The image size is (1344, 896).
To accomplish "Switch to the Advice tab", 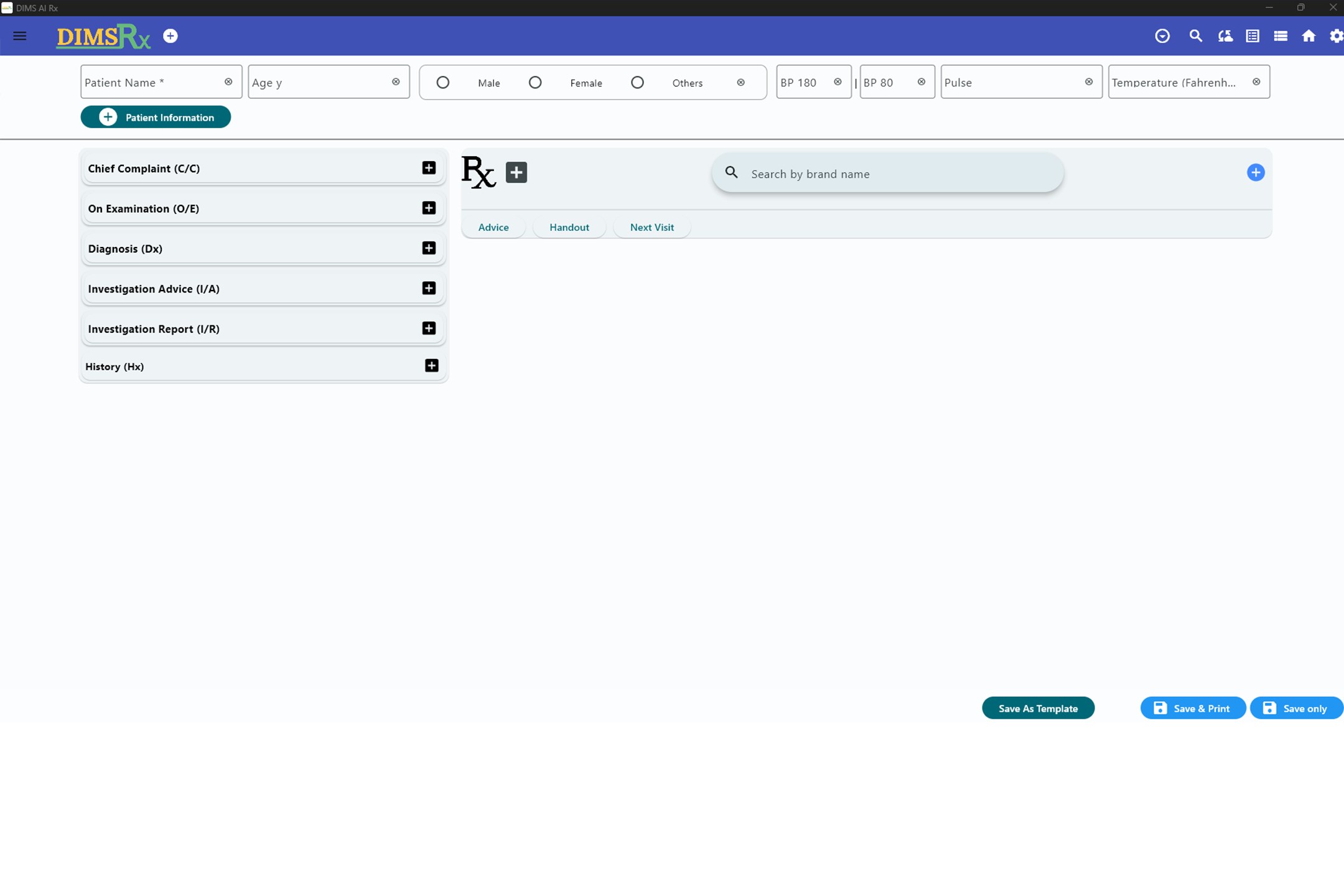I will (x=493, y=227).
